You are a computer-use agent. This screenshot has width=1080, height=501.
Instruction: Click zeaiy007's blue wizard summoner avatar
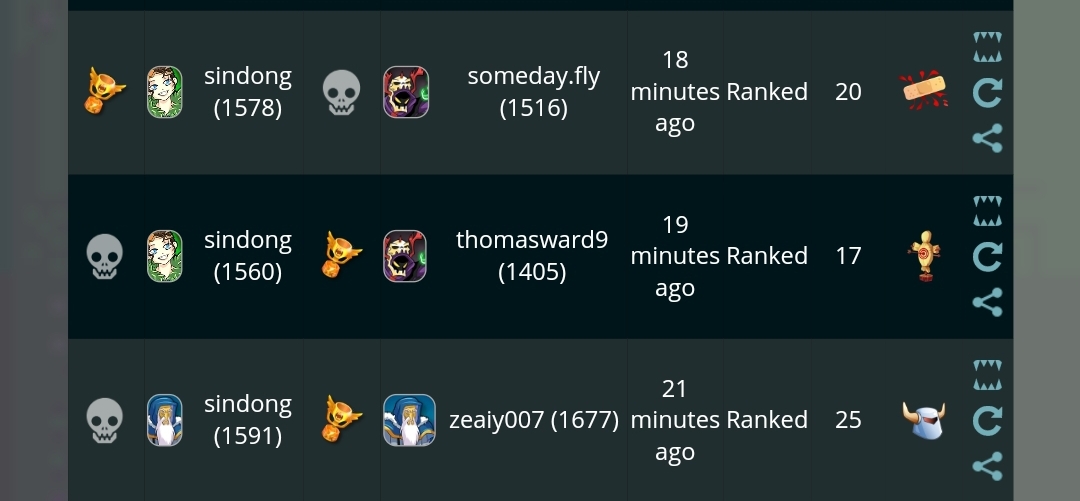[x=409, y=420]
